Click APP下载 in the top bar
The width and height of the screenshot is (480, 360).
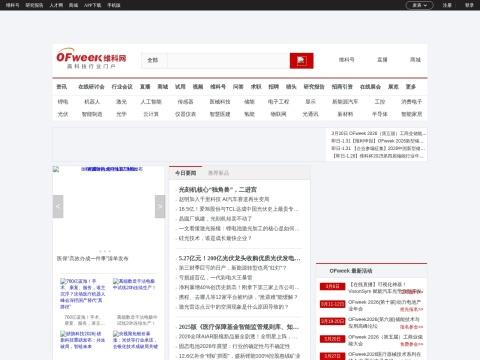(x=93, y=5)
